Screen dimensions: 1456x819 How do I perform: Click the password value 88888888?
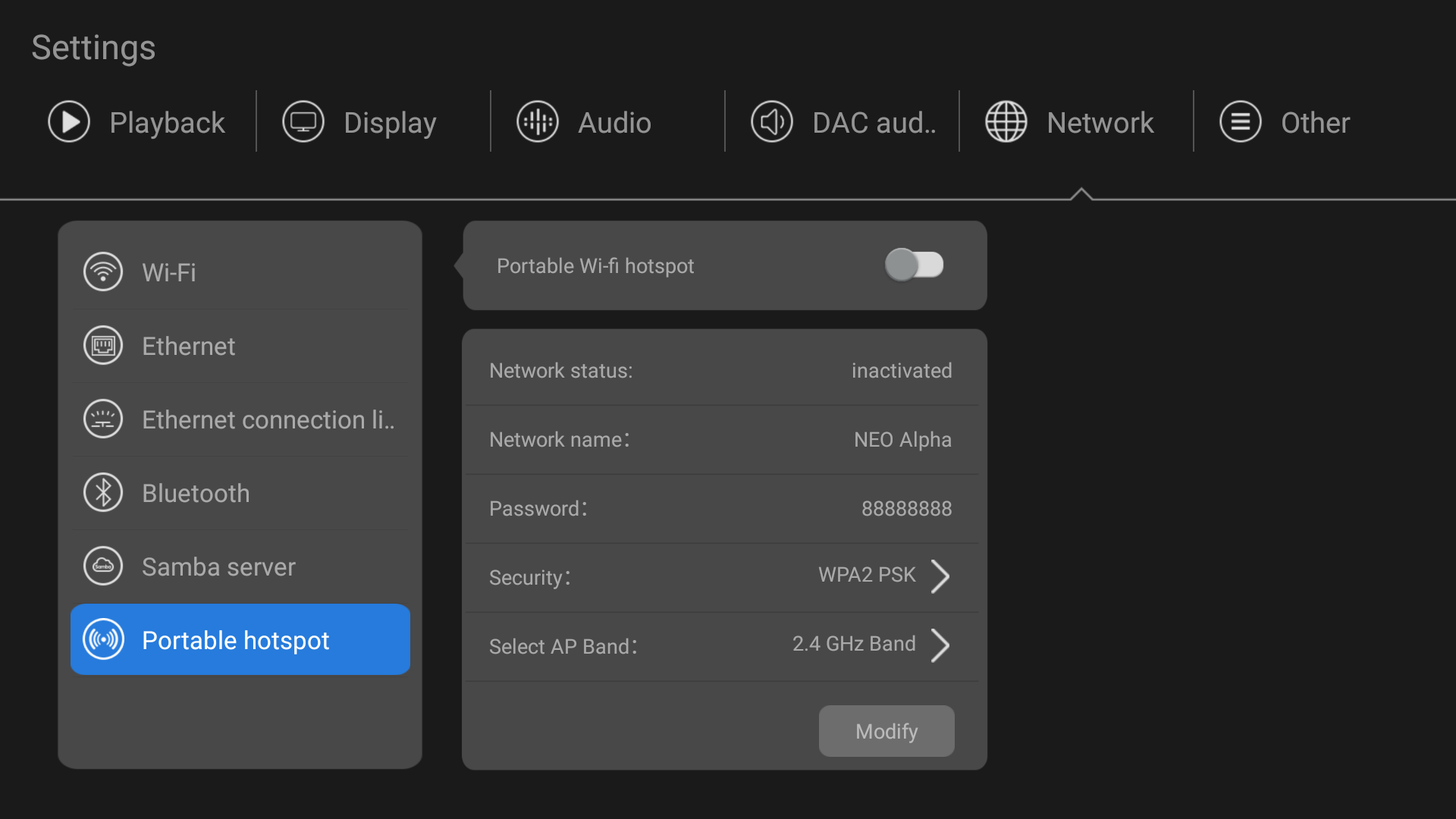point(906,509)
